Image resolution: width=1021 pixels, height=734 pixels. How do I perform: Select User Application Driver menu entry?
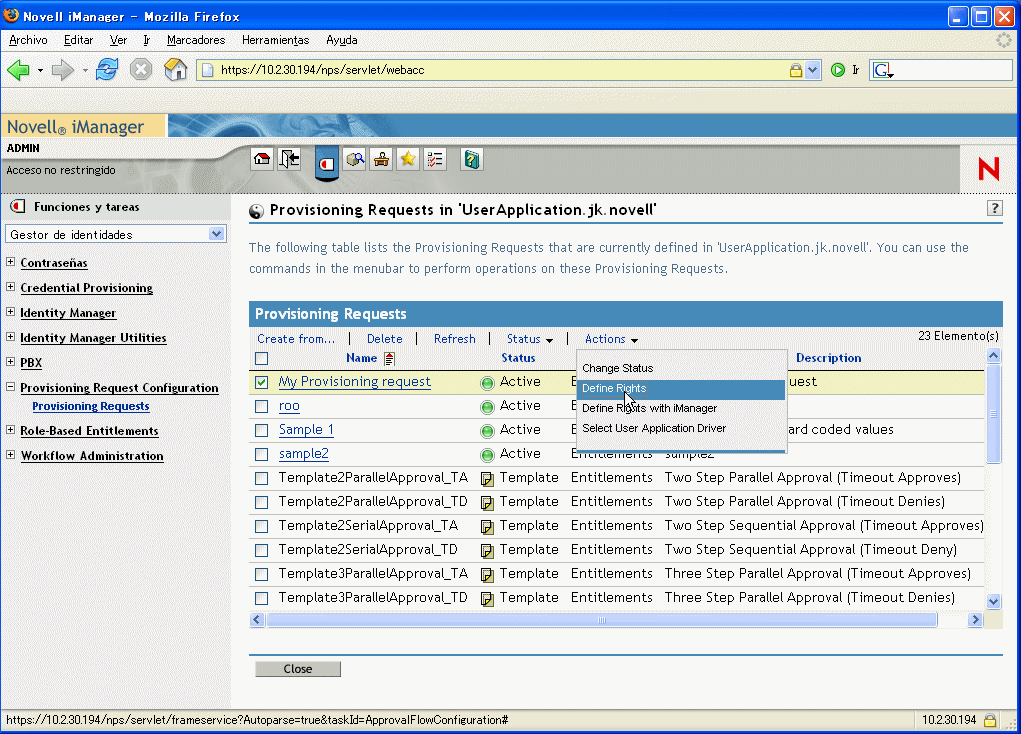pos(654,429)
